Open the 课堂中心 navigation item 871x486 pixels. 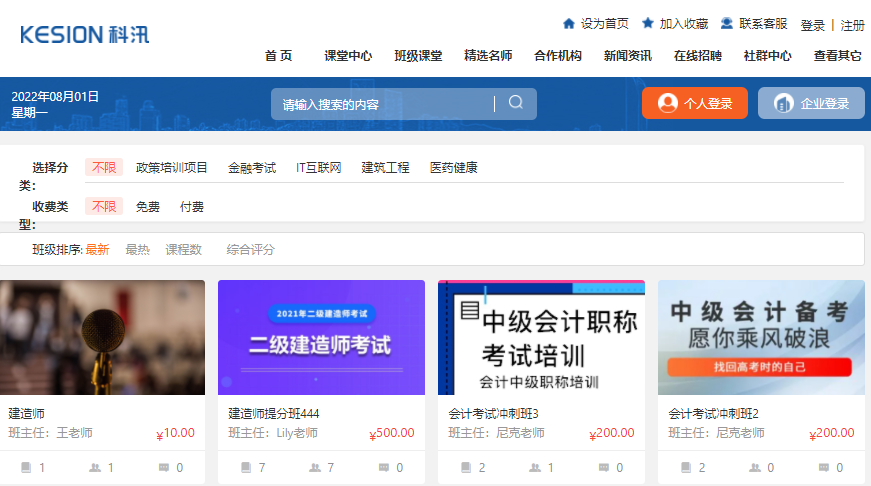348,56
